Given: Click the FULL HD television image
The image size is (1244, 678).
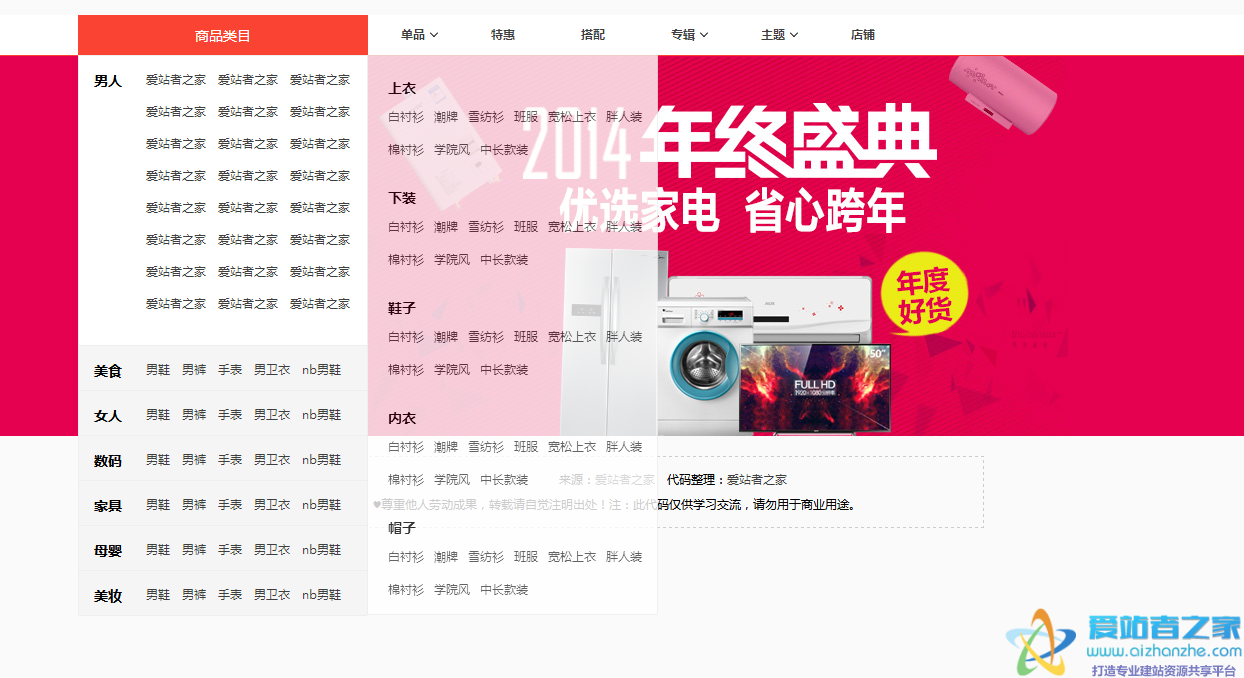Looking at the screenshot, I should 814,388.
